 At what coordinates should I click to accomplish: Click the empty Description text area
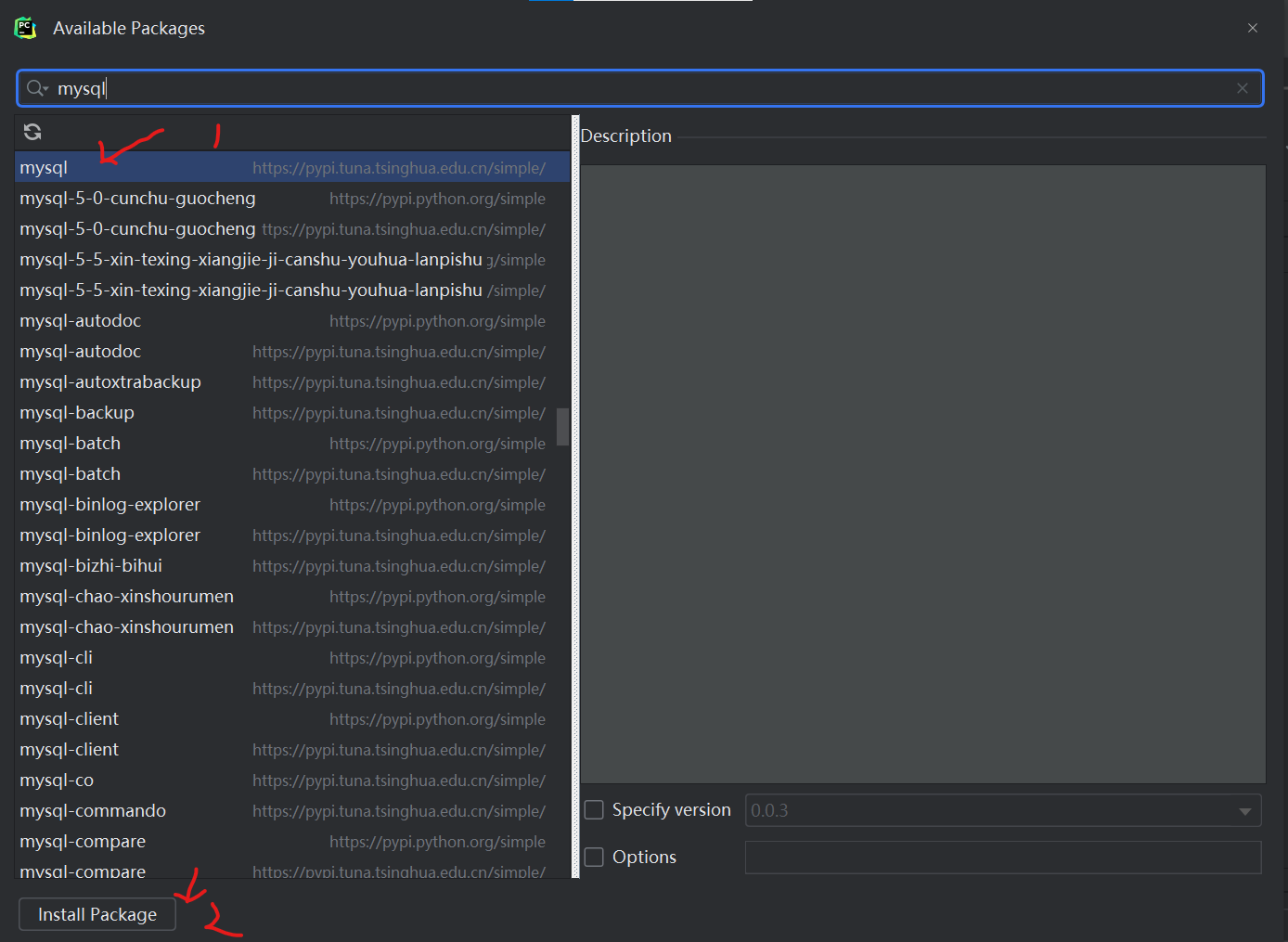point(923,474)
